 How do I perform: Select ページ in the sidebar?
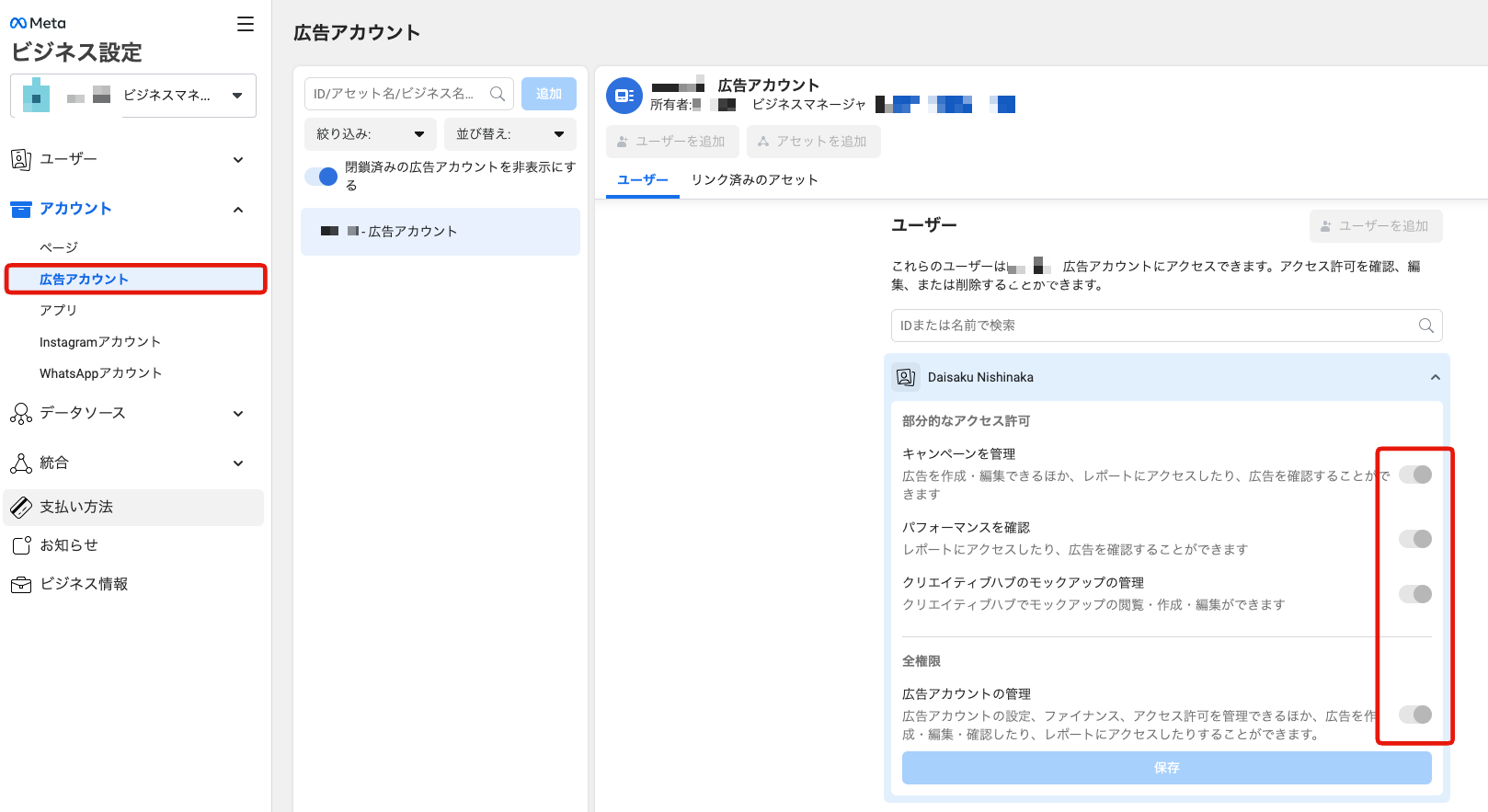tap(59, 247)
